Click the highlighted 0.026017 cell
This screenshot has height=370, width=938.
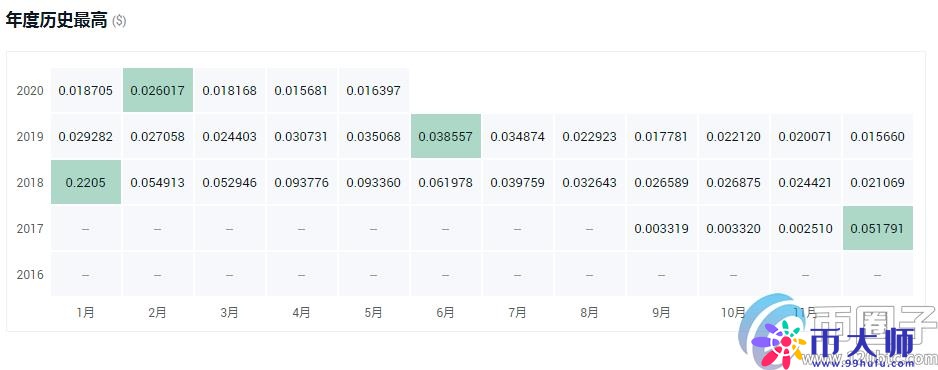(158, 91)
